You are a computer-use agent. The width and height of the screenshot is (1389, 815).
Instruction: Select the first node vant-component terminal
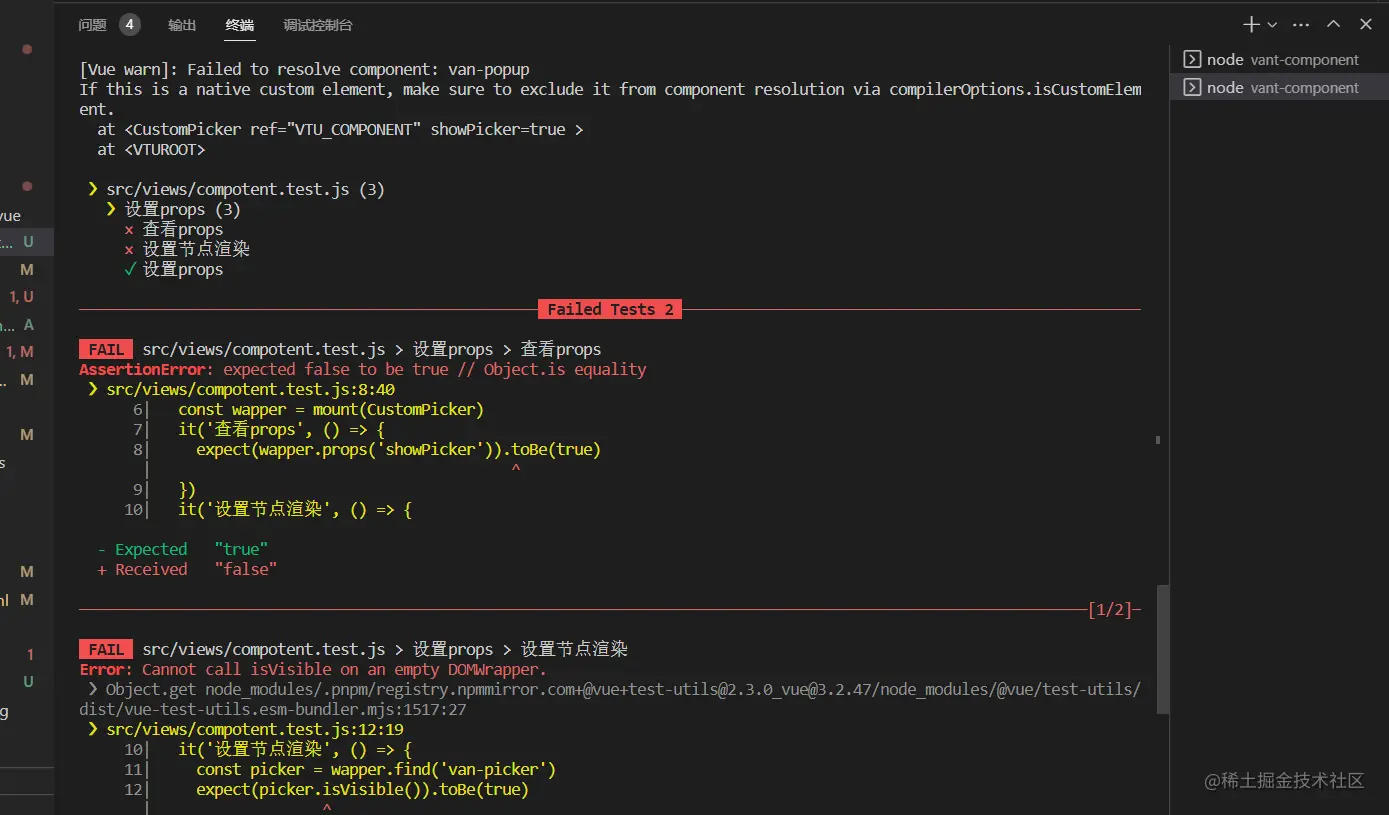[1279, 60]
